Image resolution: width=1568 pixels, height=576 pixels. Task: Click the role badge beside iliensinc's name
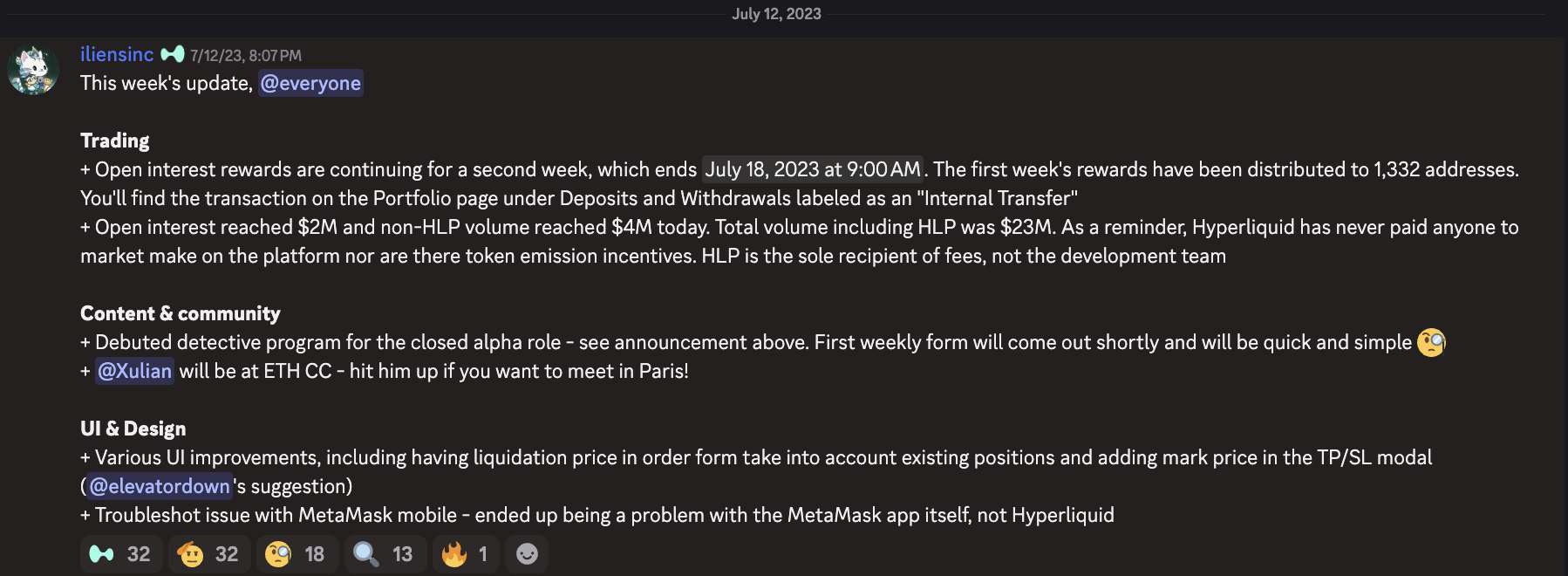click(173, 54)
